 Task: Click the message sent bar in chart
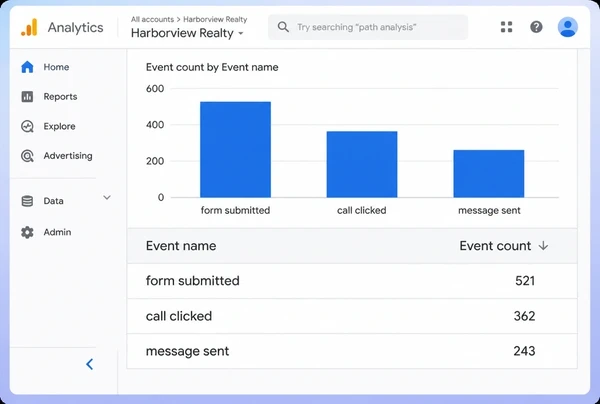coord(489,174)
